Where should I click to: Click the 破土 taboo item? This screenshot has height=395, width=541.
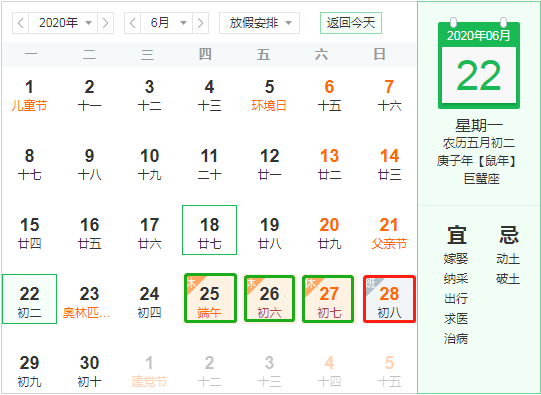coord(508,278)
